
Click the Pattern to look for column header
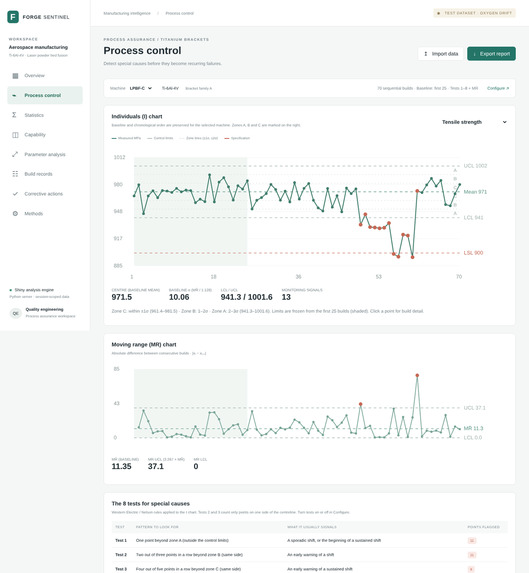157,527
